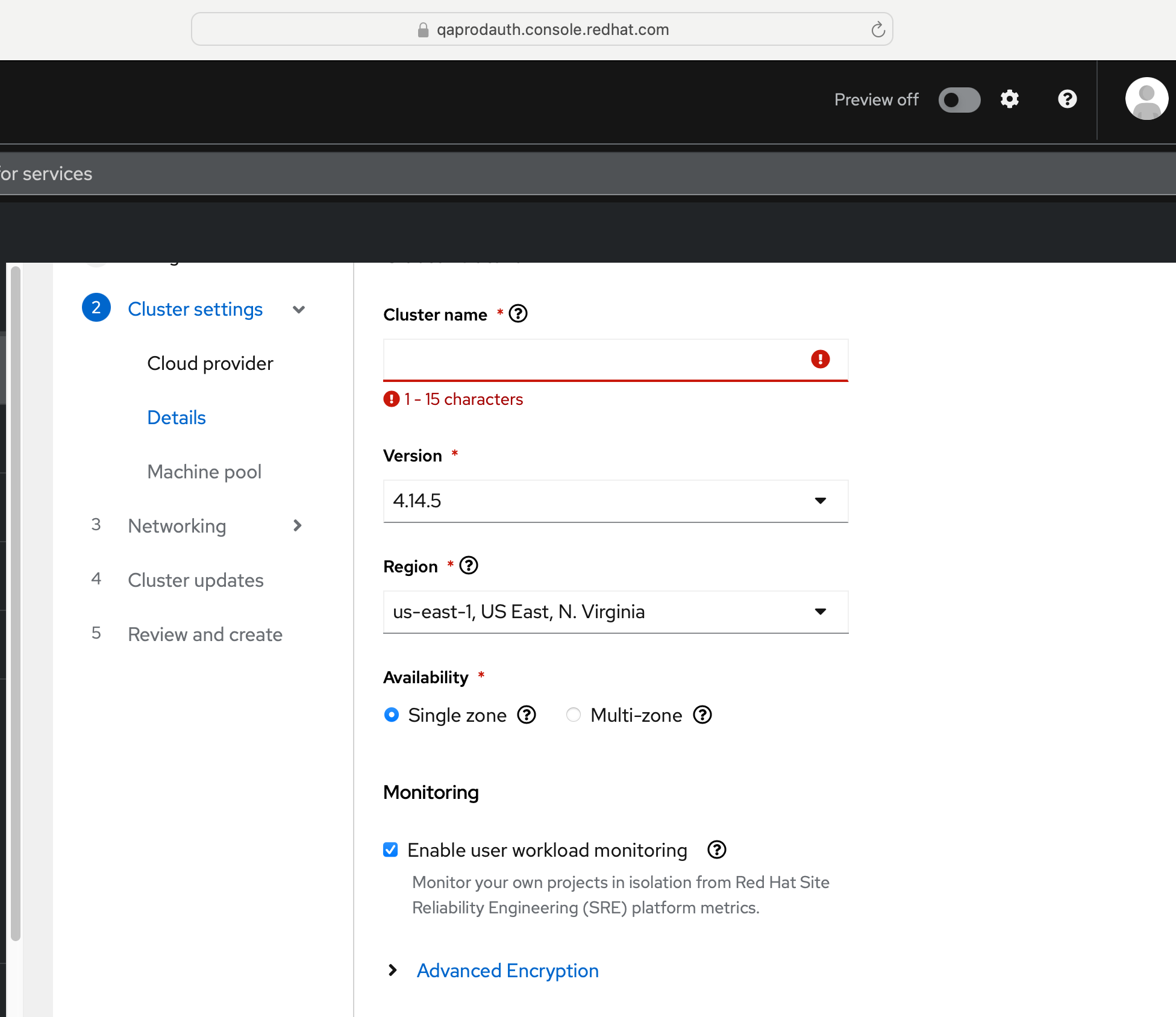Show Single zone help tooltip
The height and width of the screenshot is (1017, 1176).
point(527,715)
